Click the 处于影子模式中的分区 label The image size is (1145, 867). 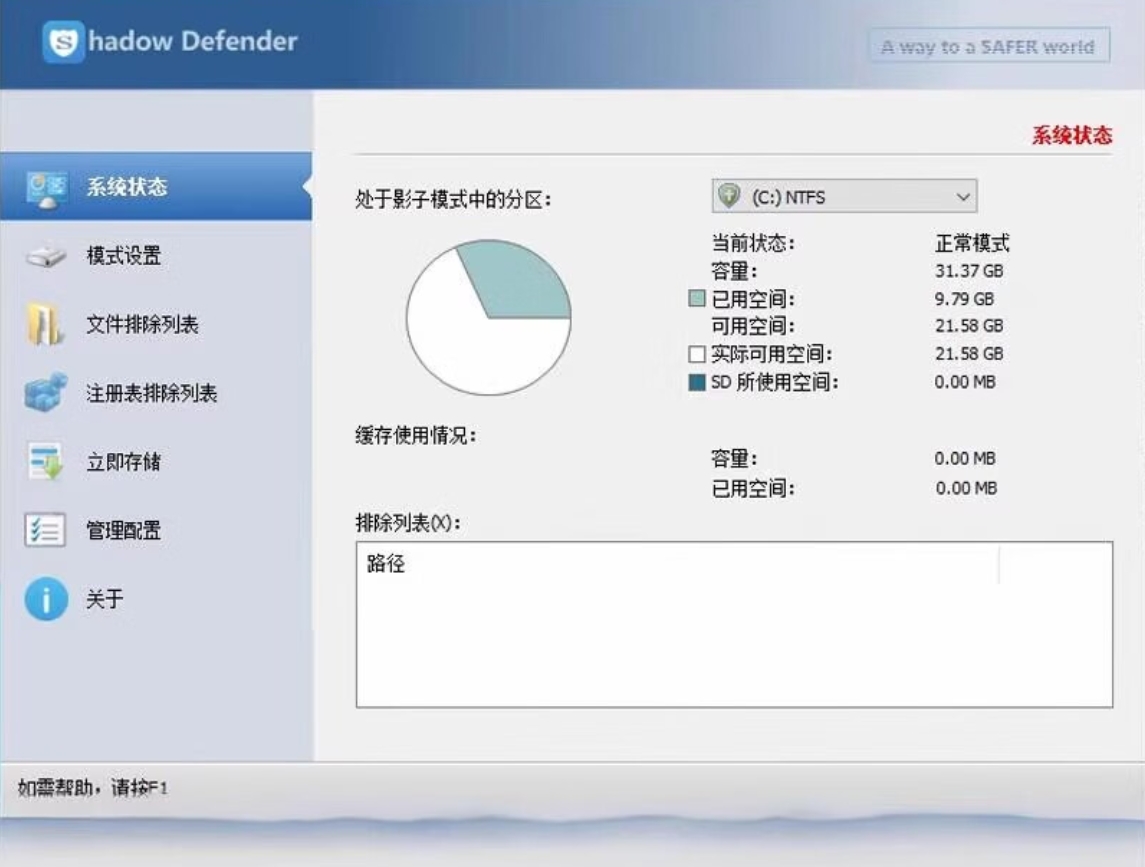[x=453, y=199]
